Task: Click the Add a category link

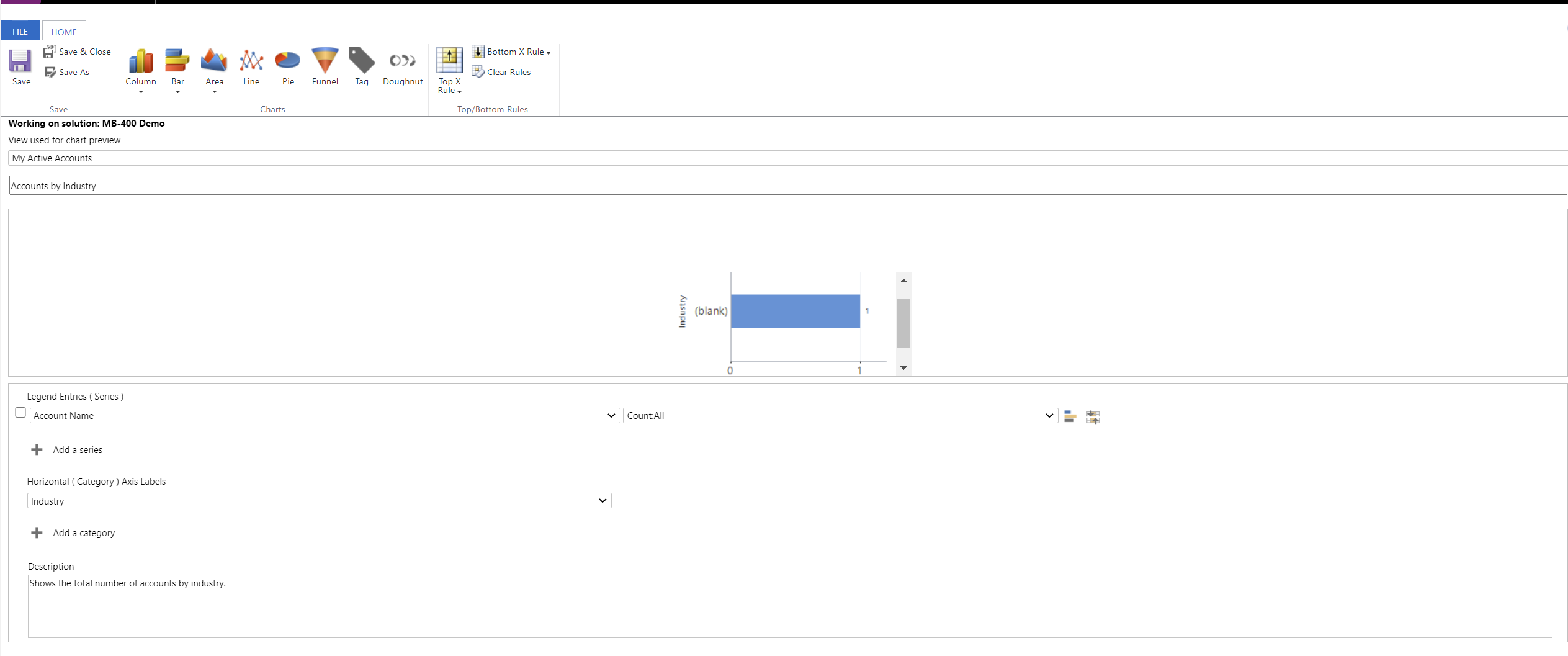Action: pos(84,532)
